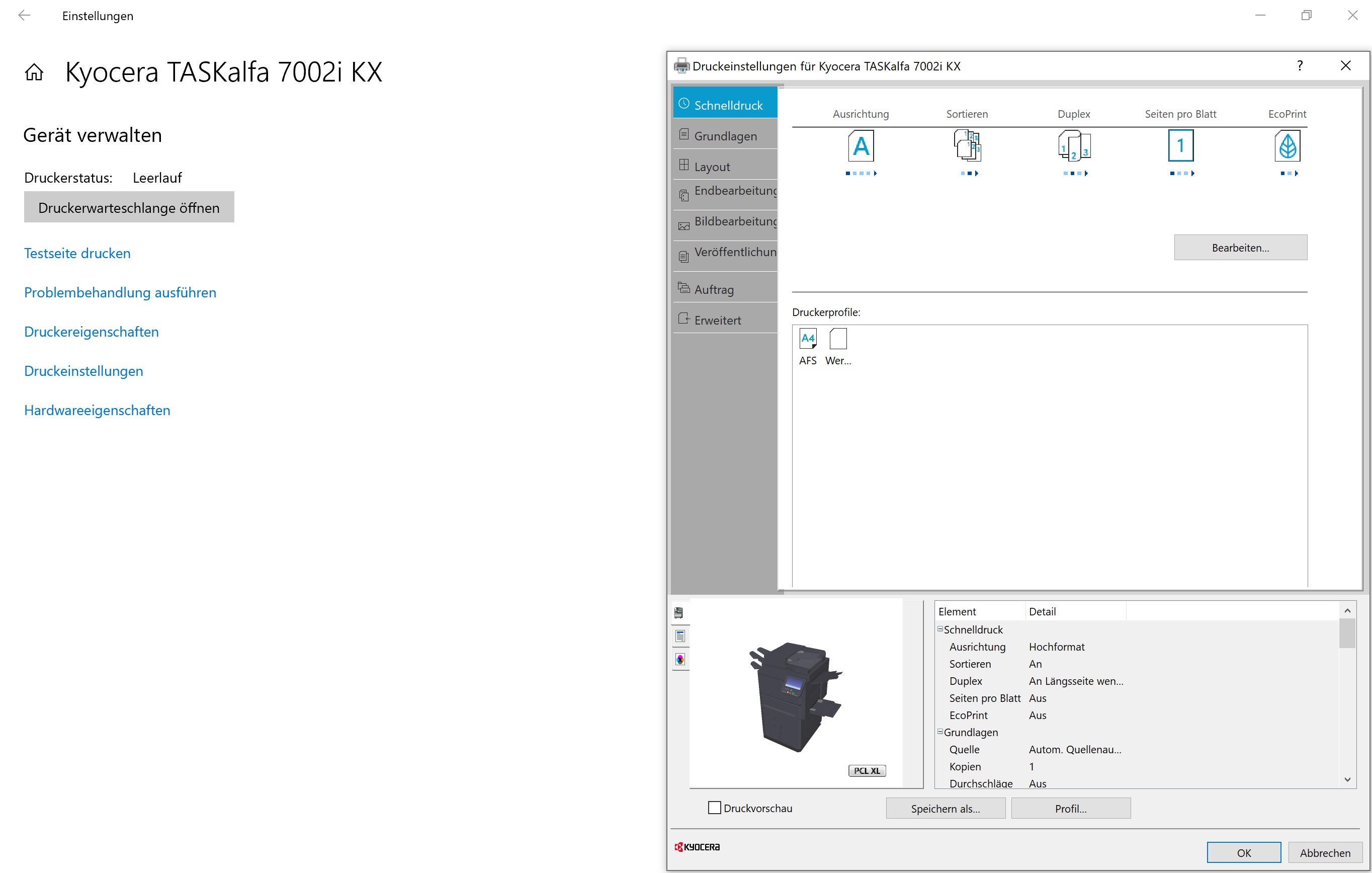Click the Seiten pro Blatt icon
The image size is (1372, 873).
(x=1180, y=146)
